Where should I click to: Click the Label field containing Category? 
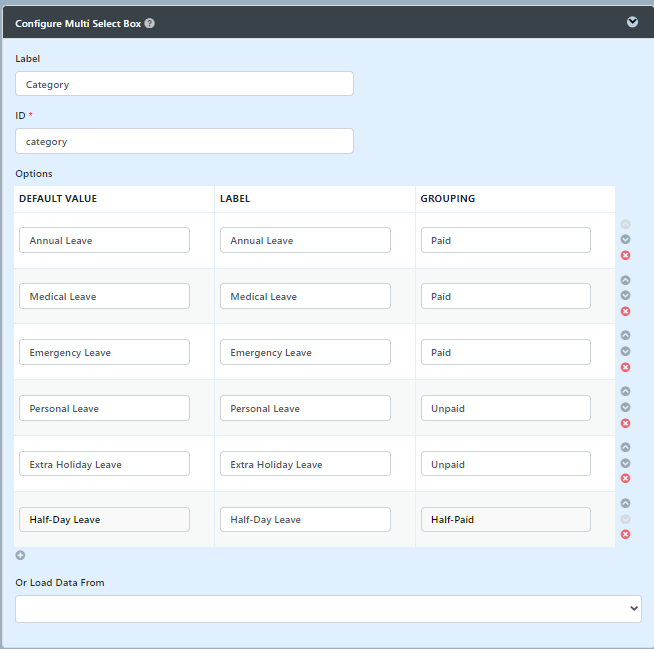click(x=184, y=84)
